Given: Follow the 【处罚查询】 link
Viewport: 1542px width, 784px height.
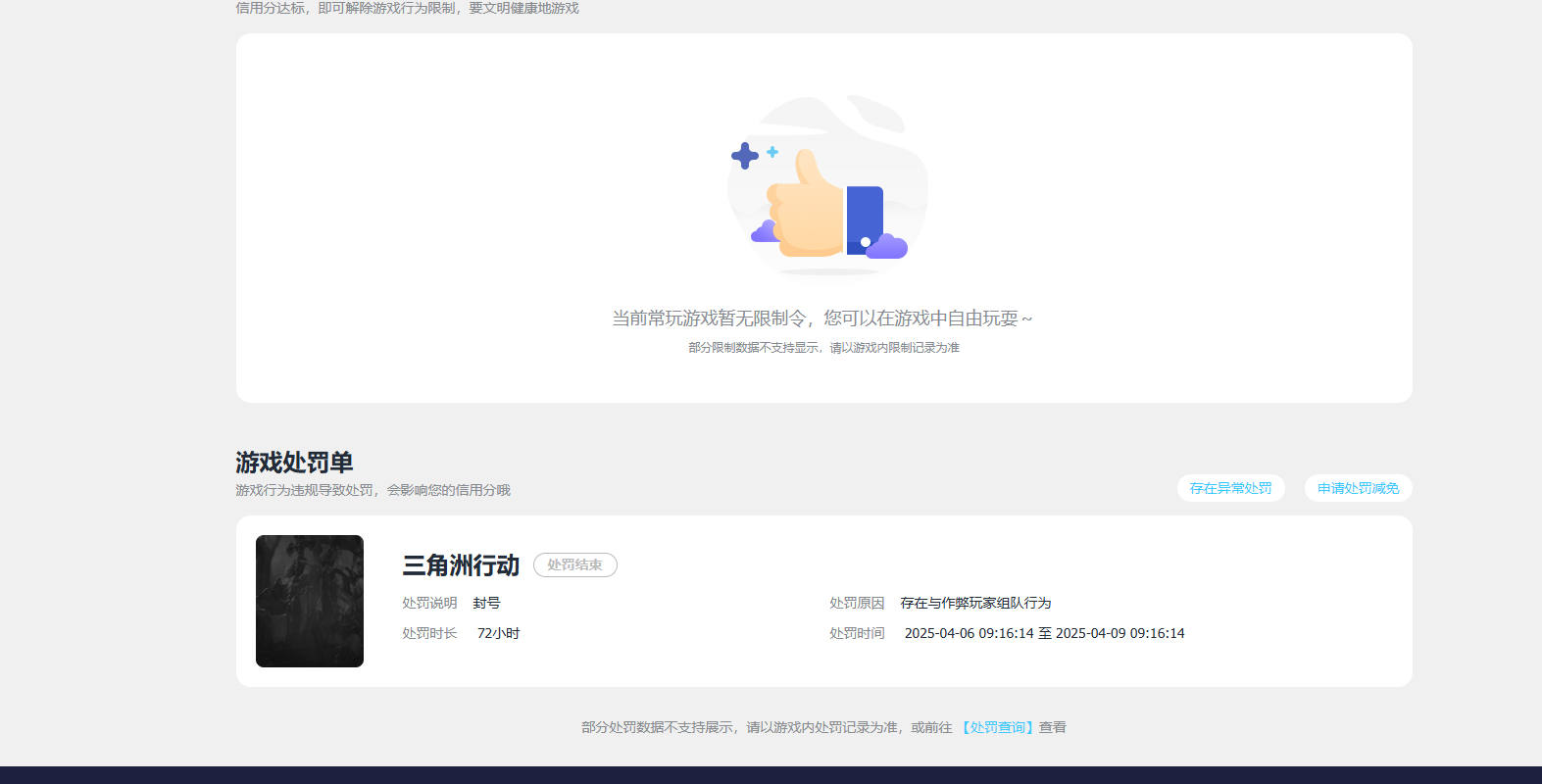Looking at the screenshot, I should pyautogui.click(x=996, y=727).
